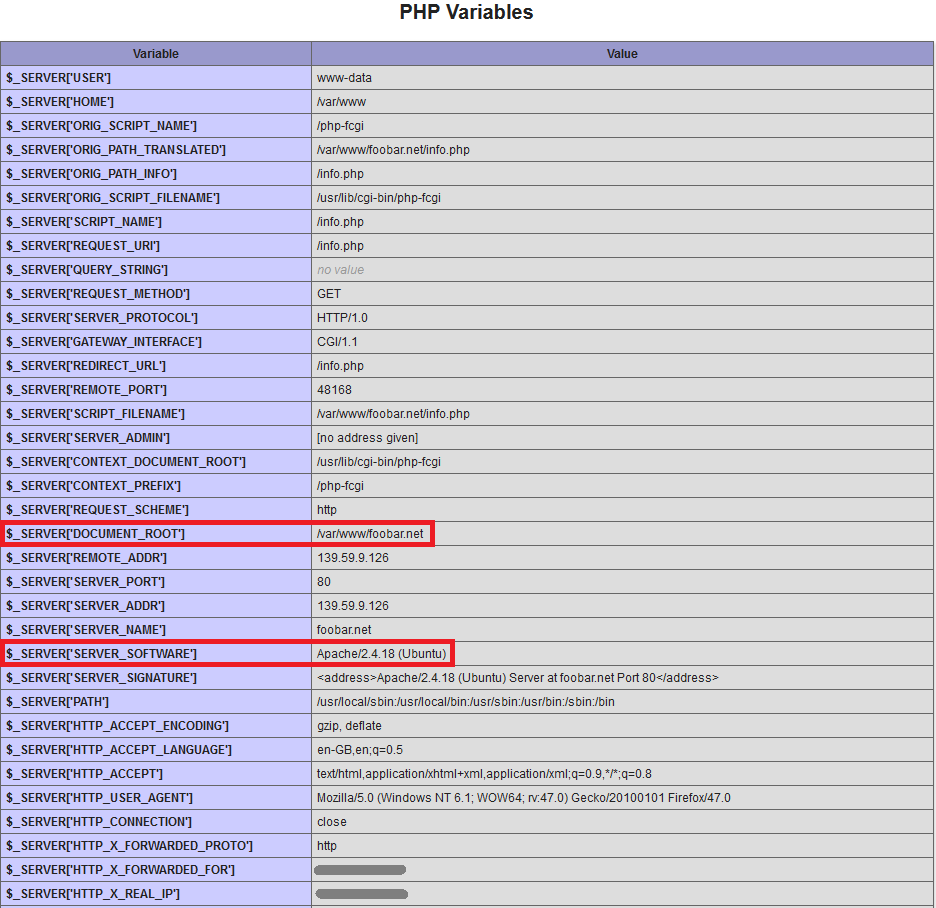Select the text/html accept header value

pos(484,774)
